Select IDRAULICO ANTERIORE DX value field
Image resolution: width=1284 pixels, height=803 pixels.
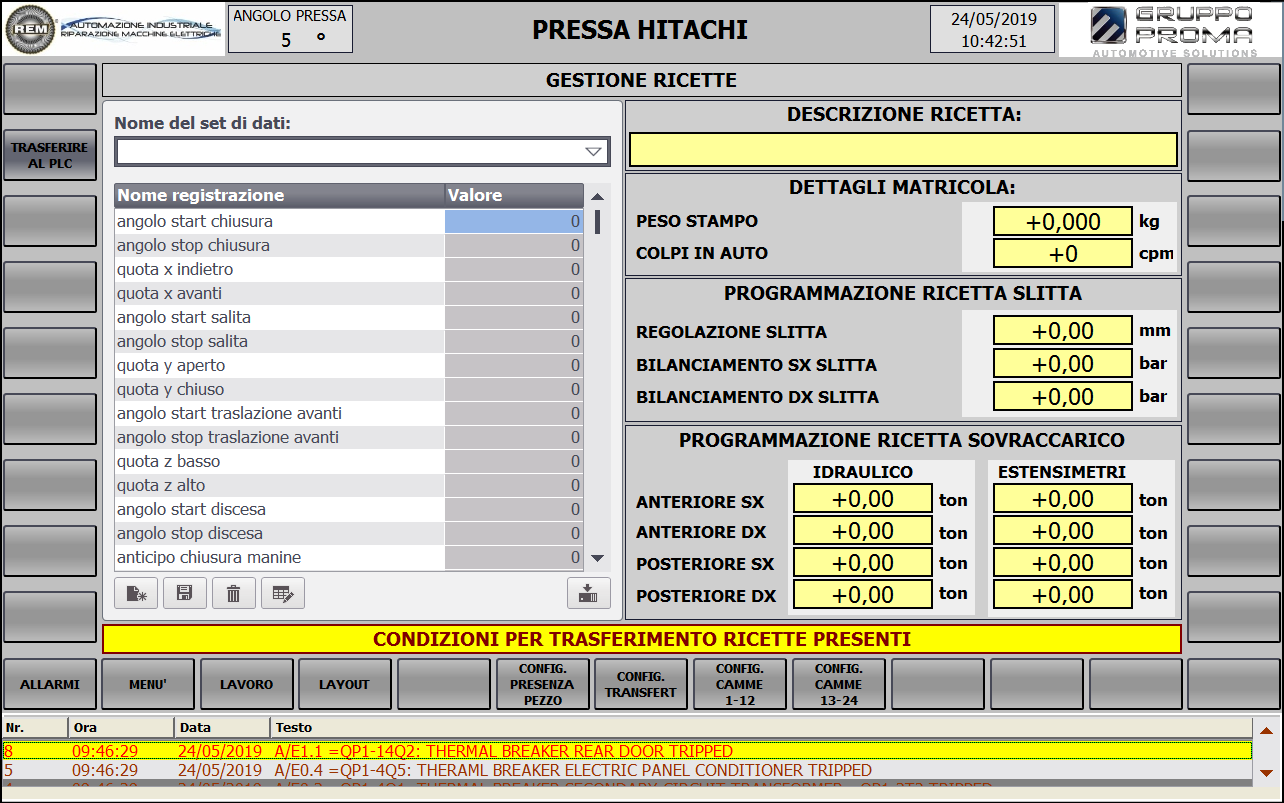click(x=863, y=531)
